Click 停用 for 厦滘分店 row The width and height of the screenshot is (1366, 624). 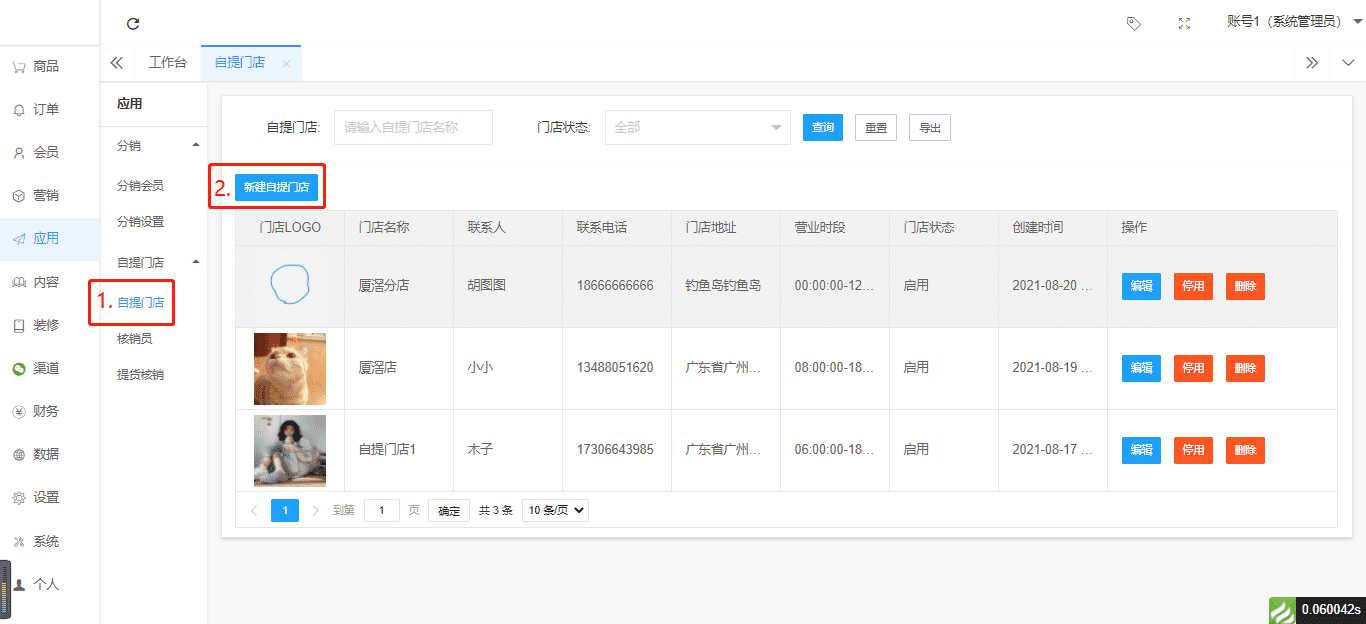[1193, 286]
